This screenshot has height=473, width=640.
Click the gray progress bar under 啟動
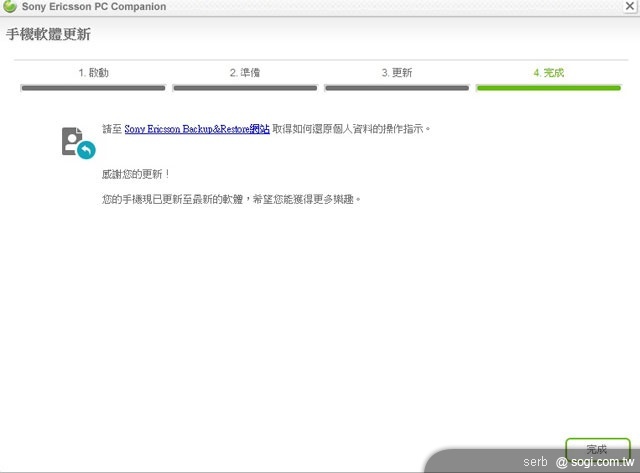point(93,88)
